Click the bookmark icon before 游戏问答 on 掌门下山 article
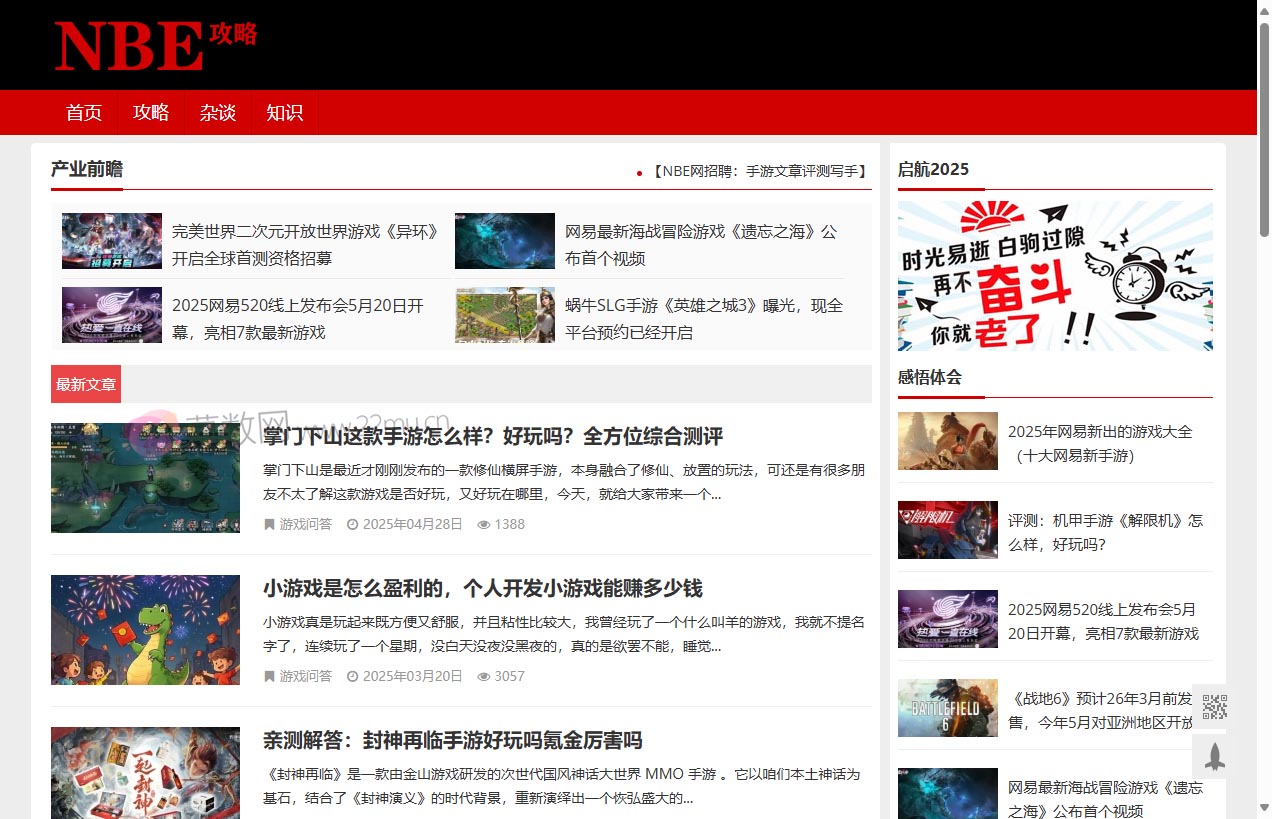 (x=268, y=523)
